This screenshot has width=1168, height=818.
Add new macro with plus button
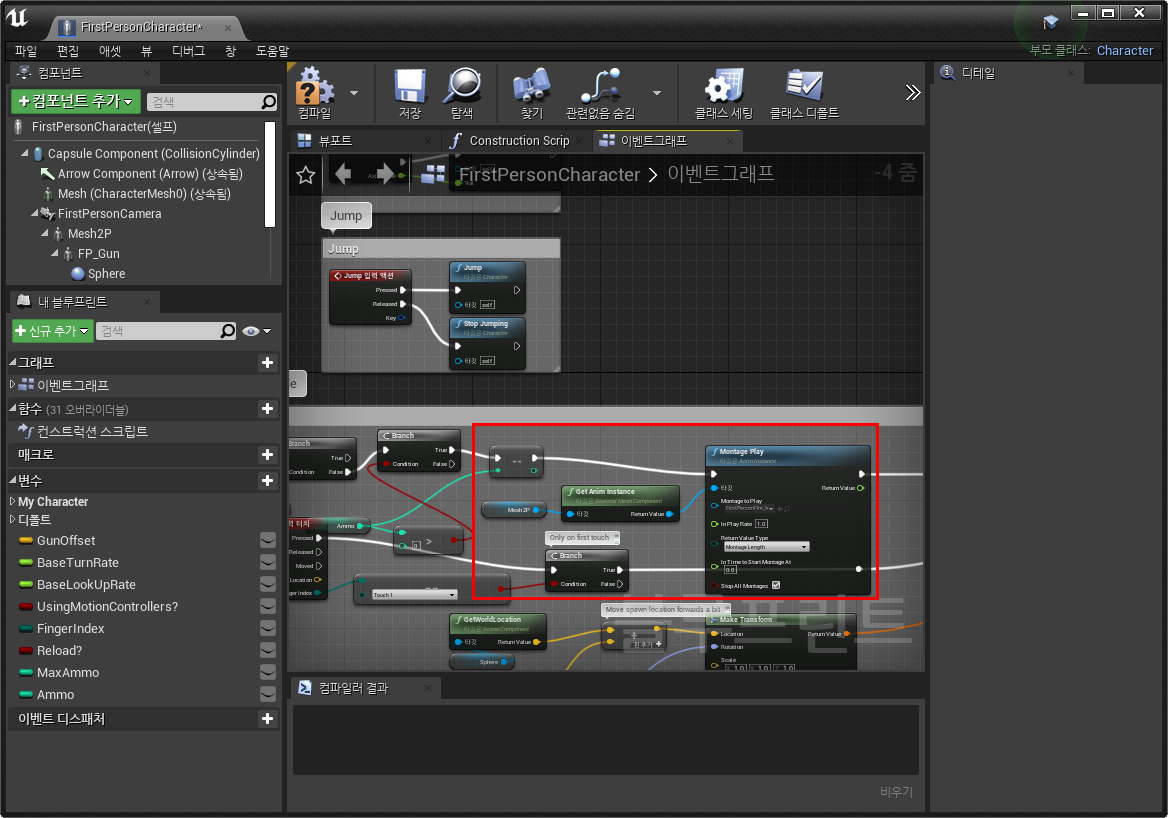267,454
